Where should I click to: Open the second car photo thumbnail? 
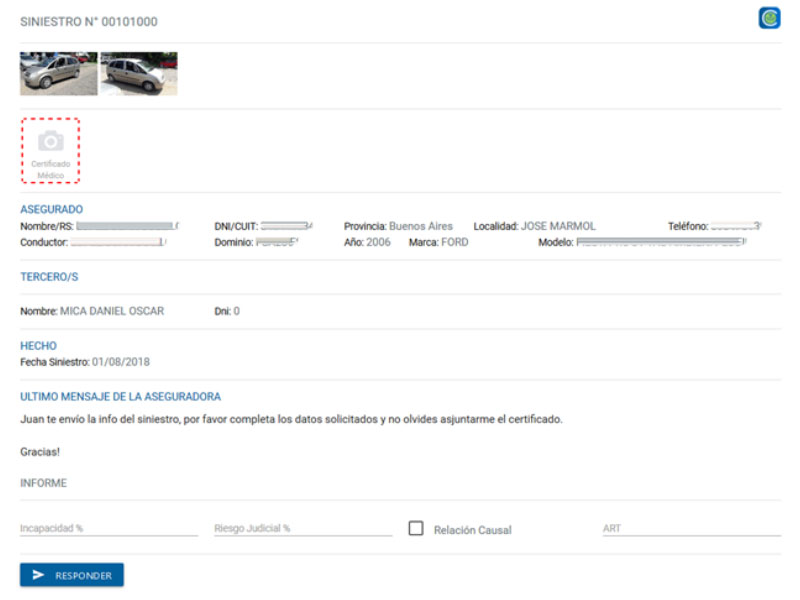click(x=139, y=74)
